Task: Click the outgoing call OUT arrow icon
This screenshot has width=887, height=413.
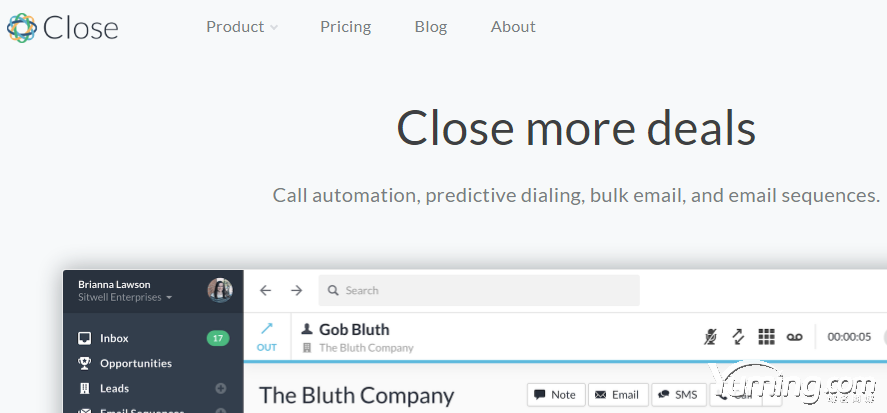Action: pos(267,328)
